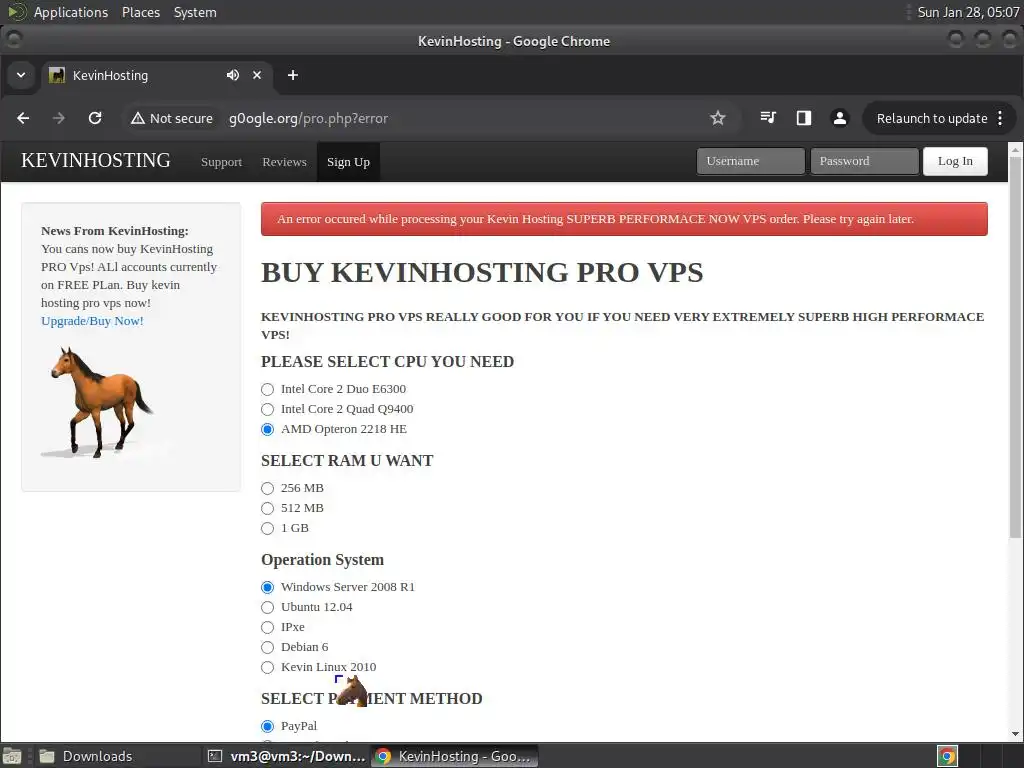1024x768 pixels.
Task: Open the Chrome profile icon
Action: pyautogui.click(x=840, y=118)
